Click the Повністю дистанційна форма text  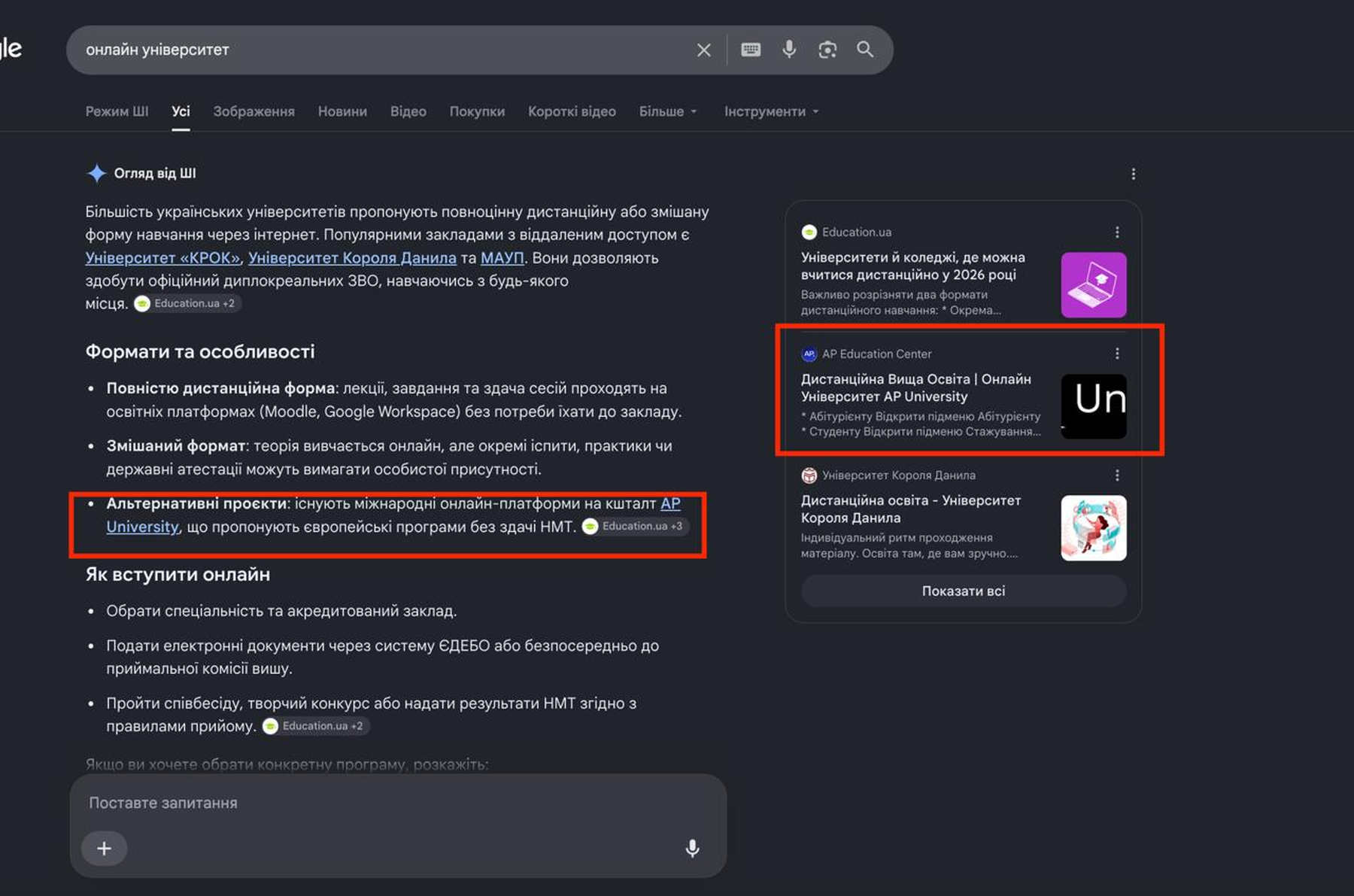(220, 388)
